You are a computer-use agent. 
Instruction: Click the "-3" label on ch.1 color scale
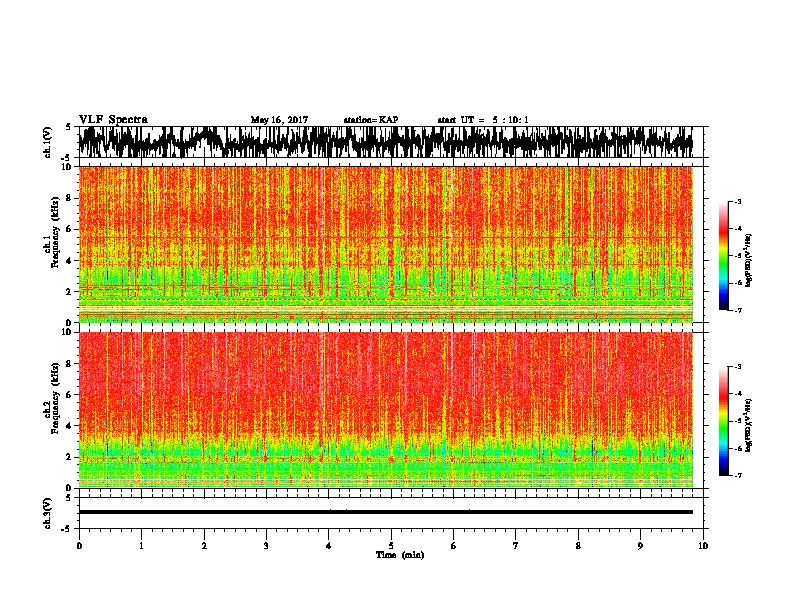point(738,201)
